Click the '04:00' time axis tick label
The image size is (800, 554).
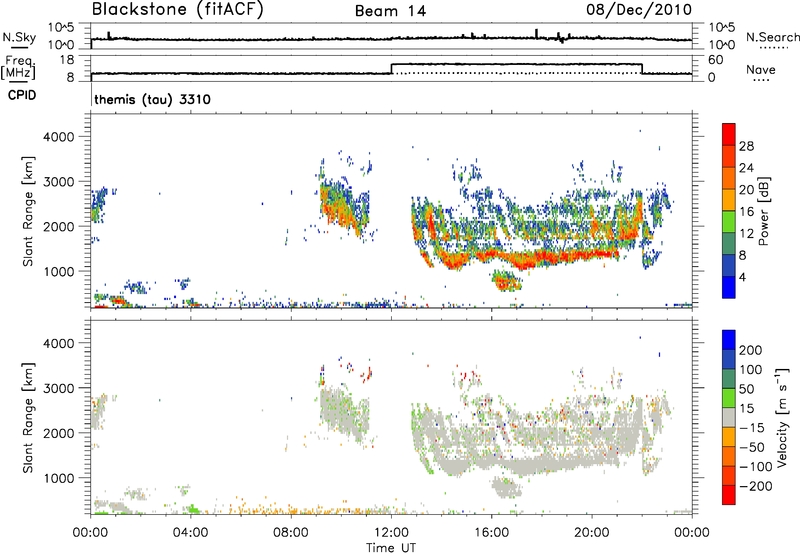191,533
